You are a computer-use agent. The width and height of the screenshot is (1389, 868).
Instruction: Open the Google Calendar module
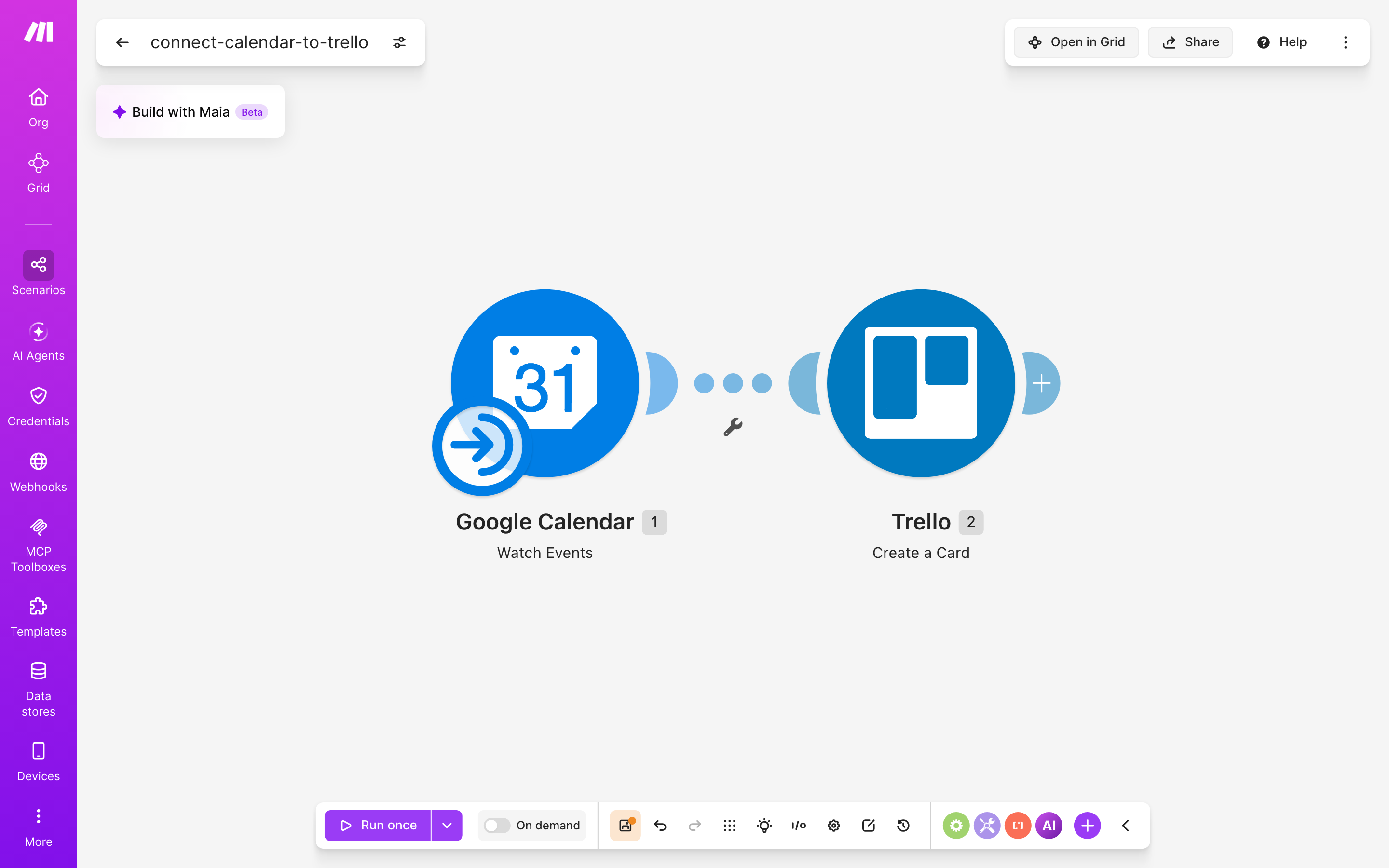pos(545,383)
